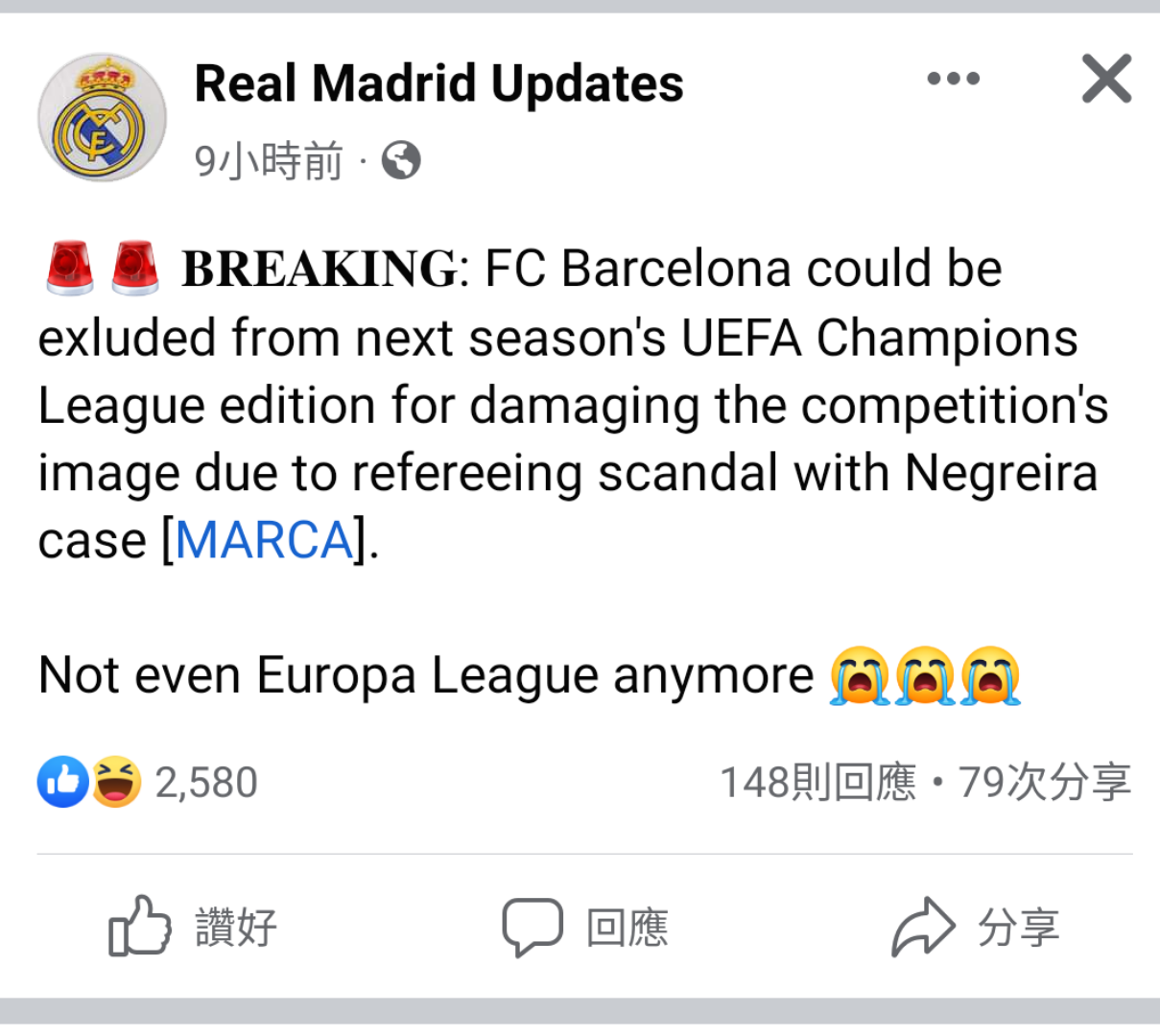
Task: Click the crying face emojis in the post
Action: pyautogui.click(x=925, y=676)
